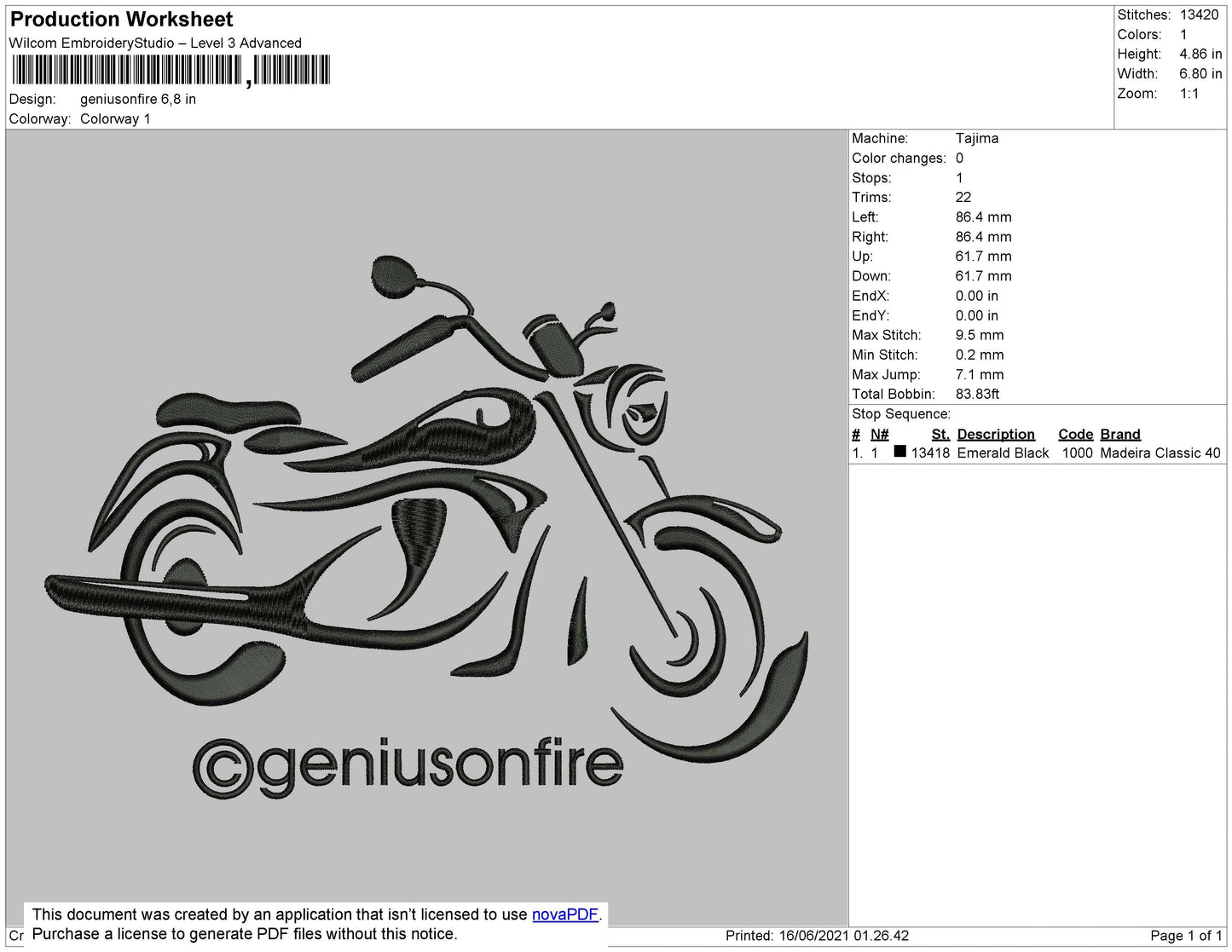Image resolution: width=1232 pixels, height=952 pixels.
Task: Click the 'Stop Sequence:' label
Action: 901,413
